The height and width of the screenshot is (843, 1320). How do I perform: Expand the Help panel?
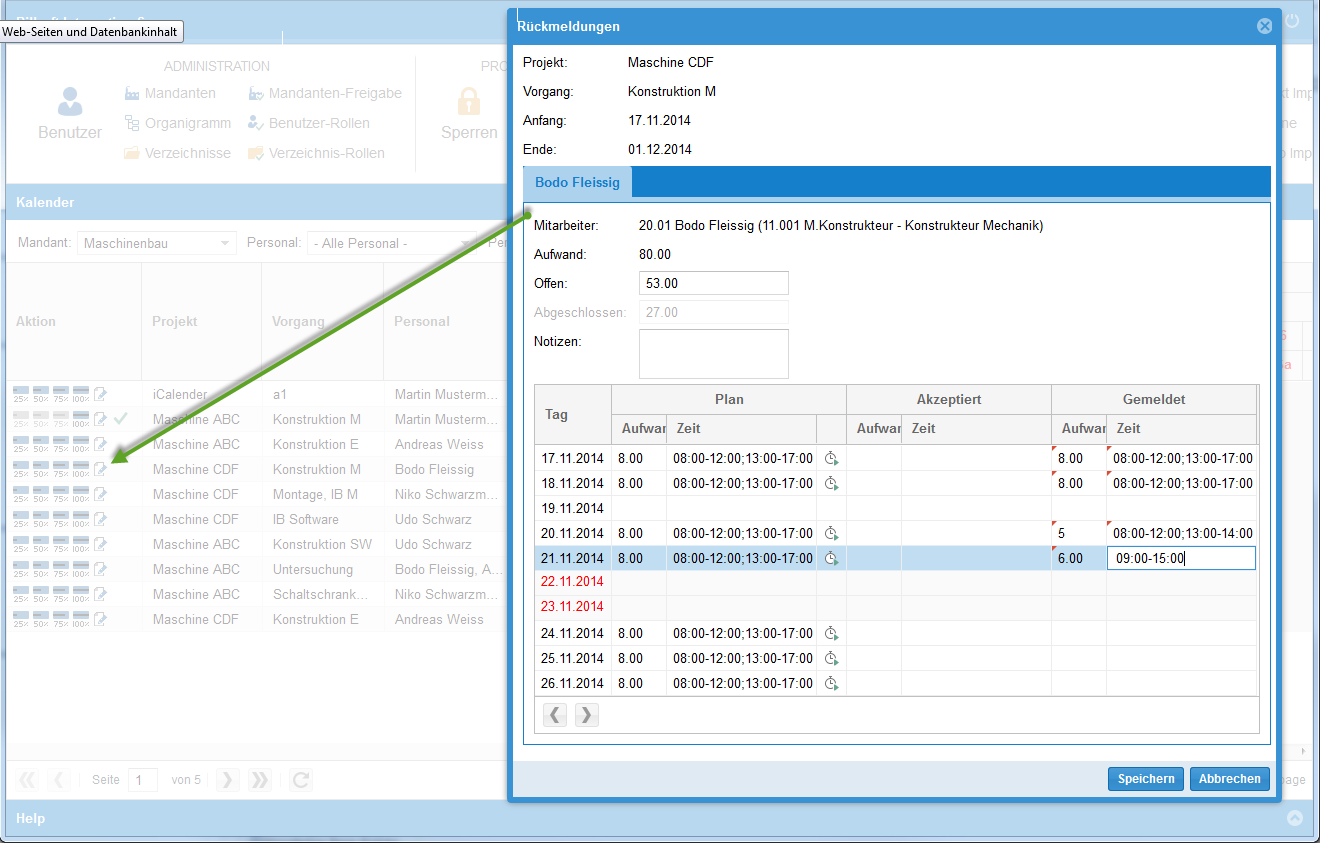pyautogui.click(x=1295, y=818)
